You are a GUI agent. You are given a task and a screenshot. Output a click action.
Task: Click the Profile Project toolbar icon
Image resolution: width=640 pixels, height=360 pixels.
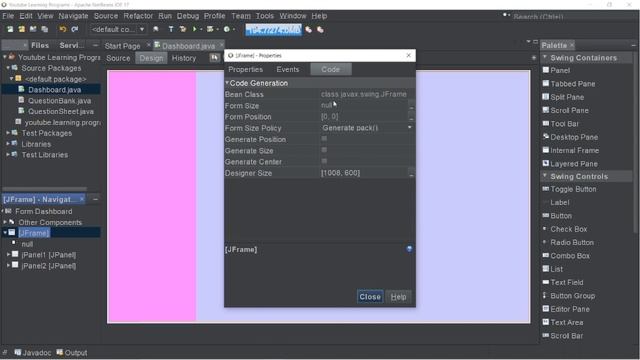[x=227, y=29]
